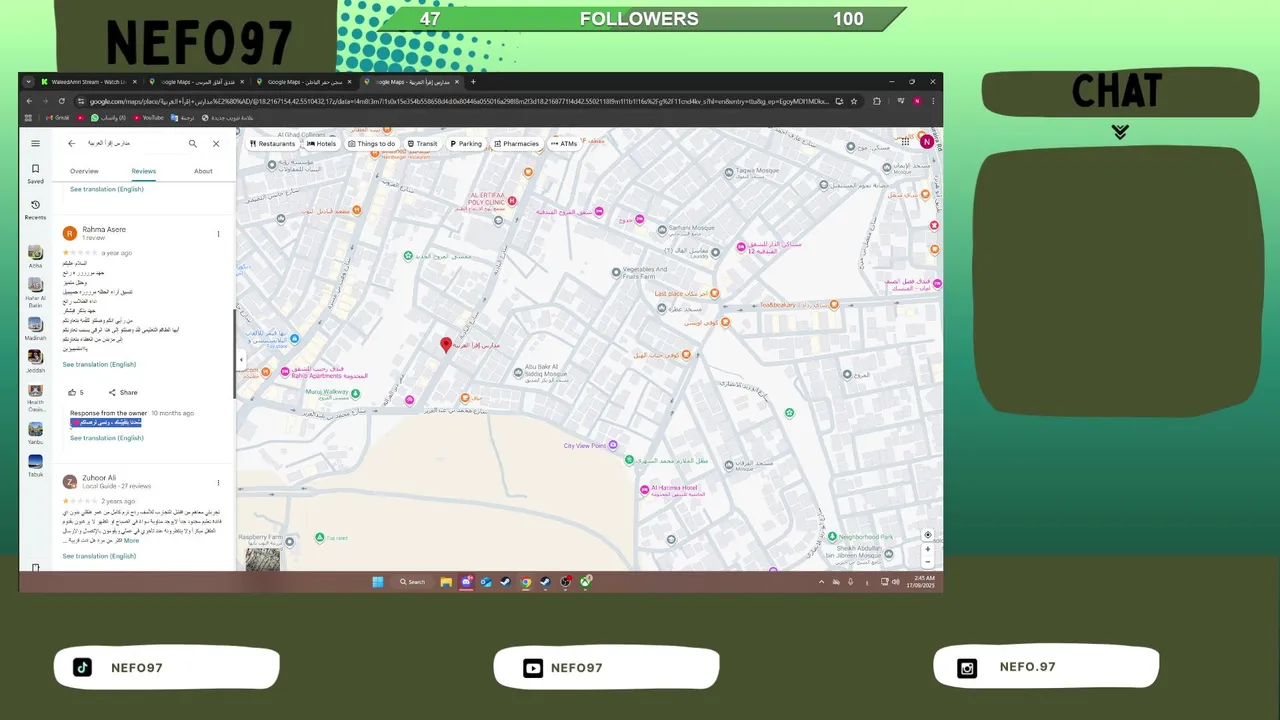See translation of Rahma Asere review

(x=99, y=364)
